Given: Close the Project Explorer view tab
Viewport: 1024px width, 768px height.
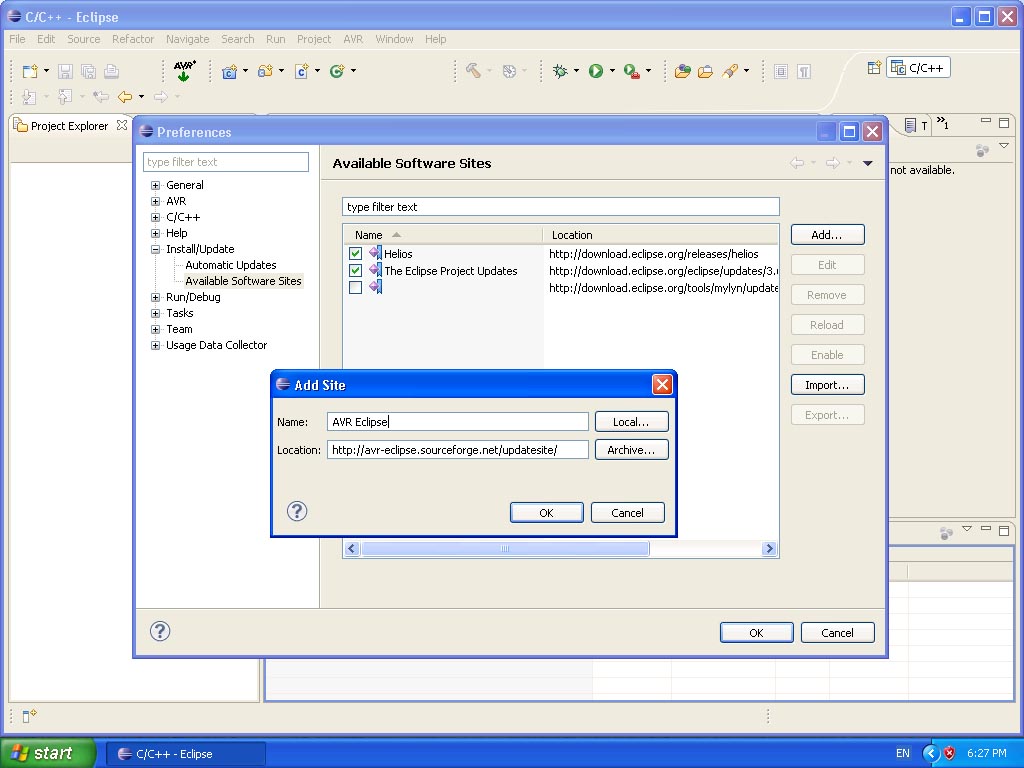Looking at the screenshot, I should tap(121, 125).
